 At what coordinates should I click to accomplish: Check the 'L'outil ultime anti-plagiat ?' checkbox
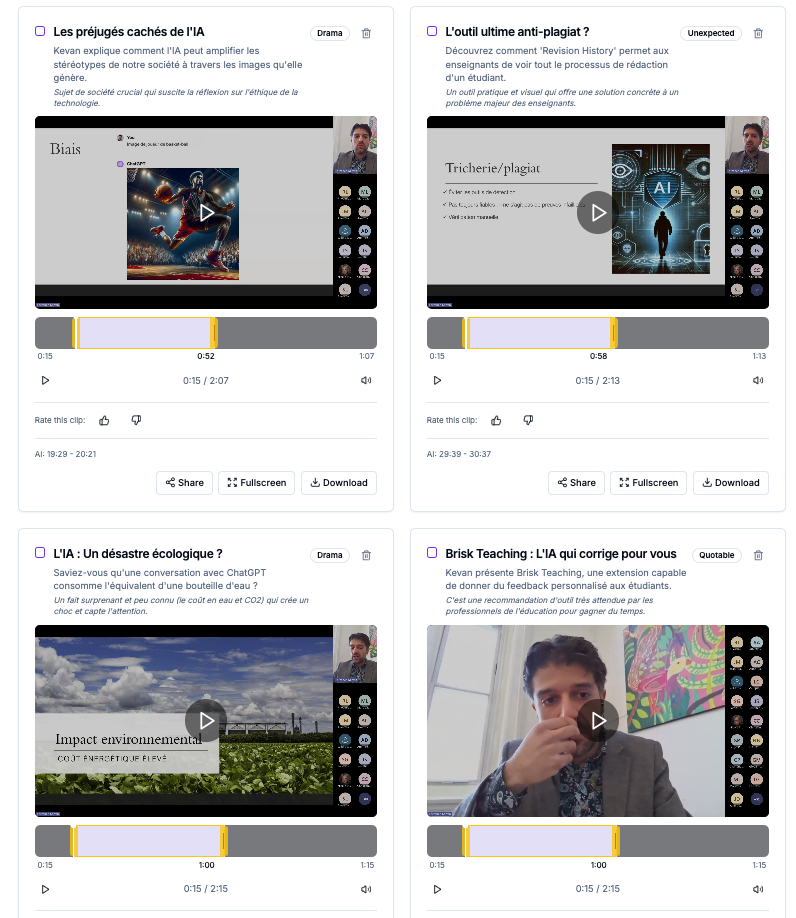432,31
